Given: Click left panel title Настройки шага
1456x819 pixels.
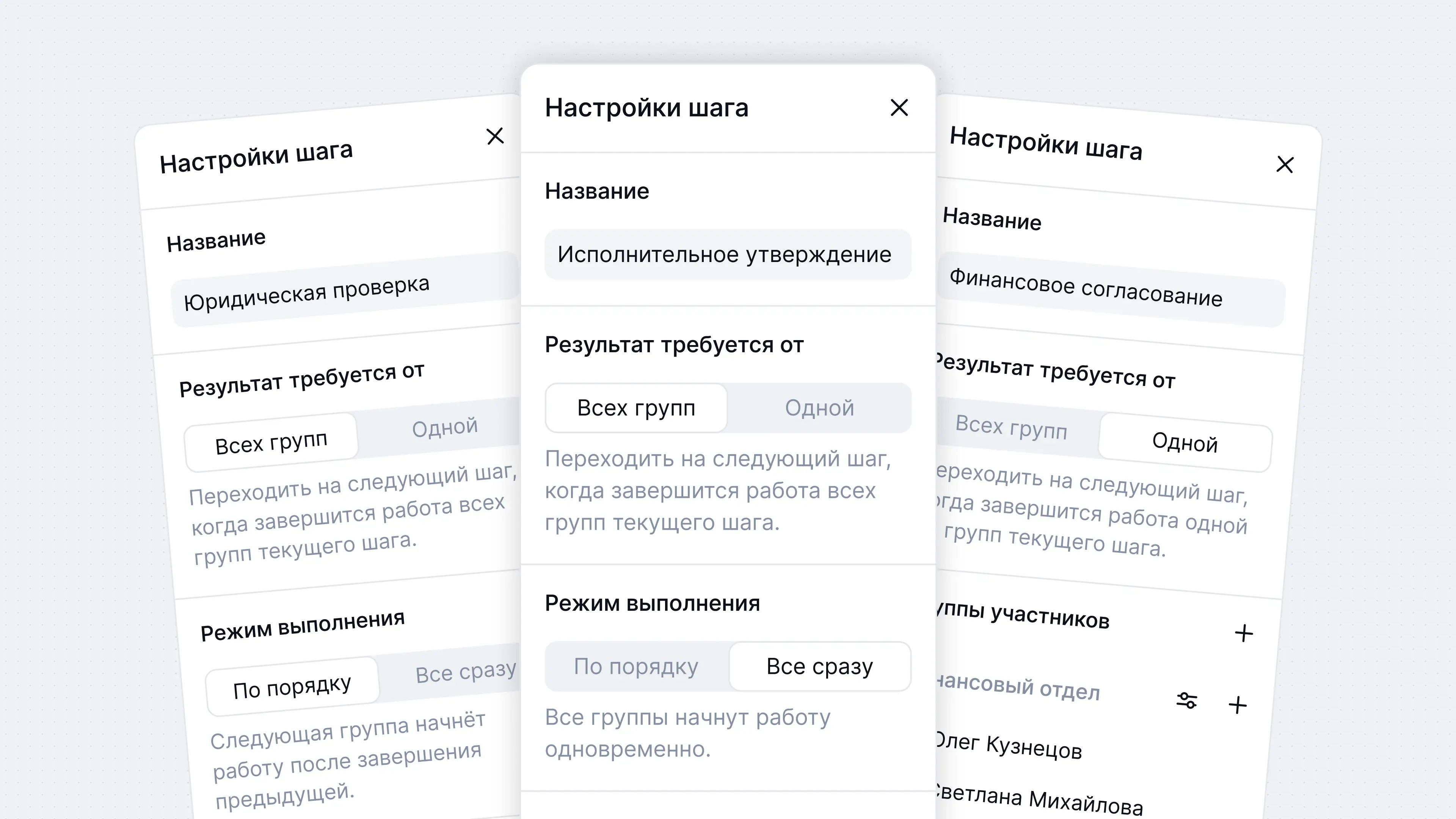Looking at the screenshot, I should [256, 157].
